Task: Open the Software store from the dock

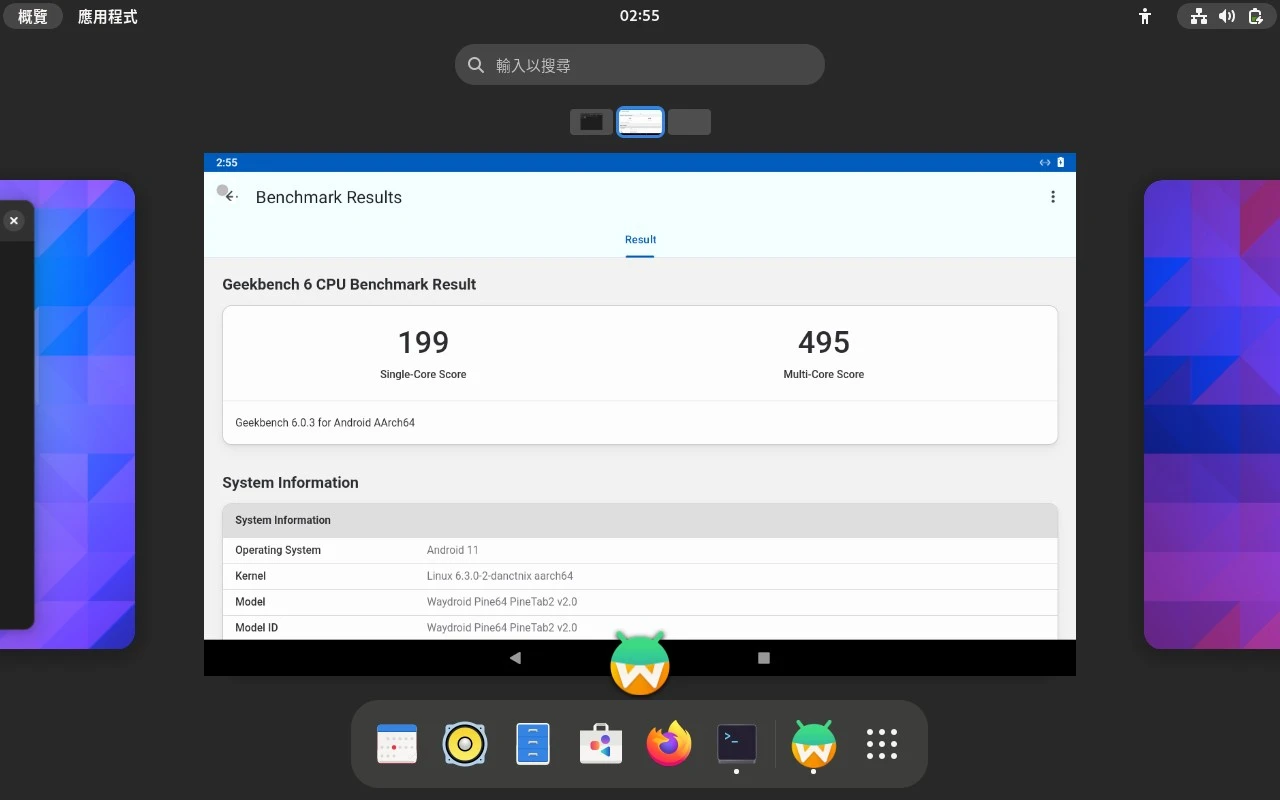Action: click(601, 744)
